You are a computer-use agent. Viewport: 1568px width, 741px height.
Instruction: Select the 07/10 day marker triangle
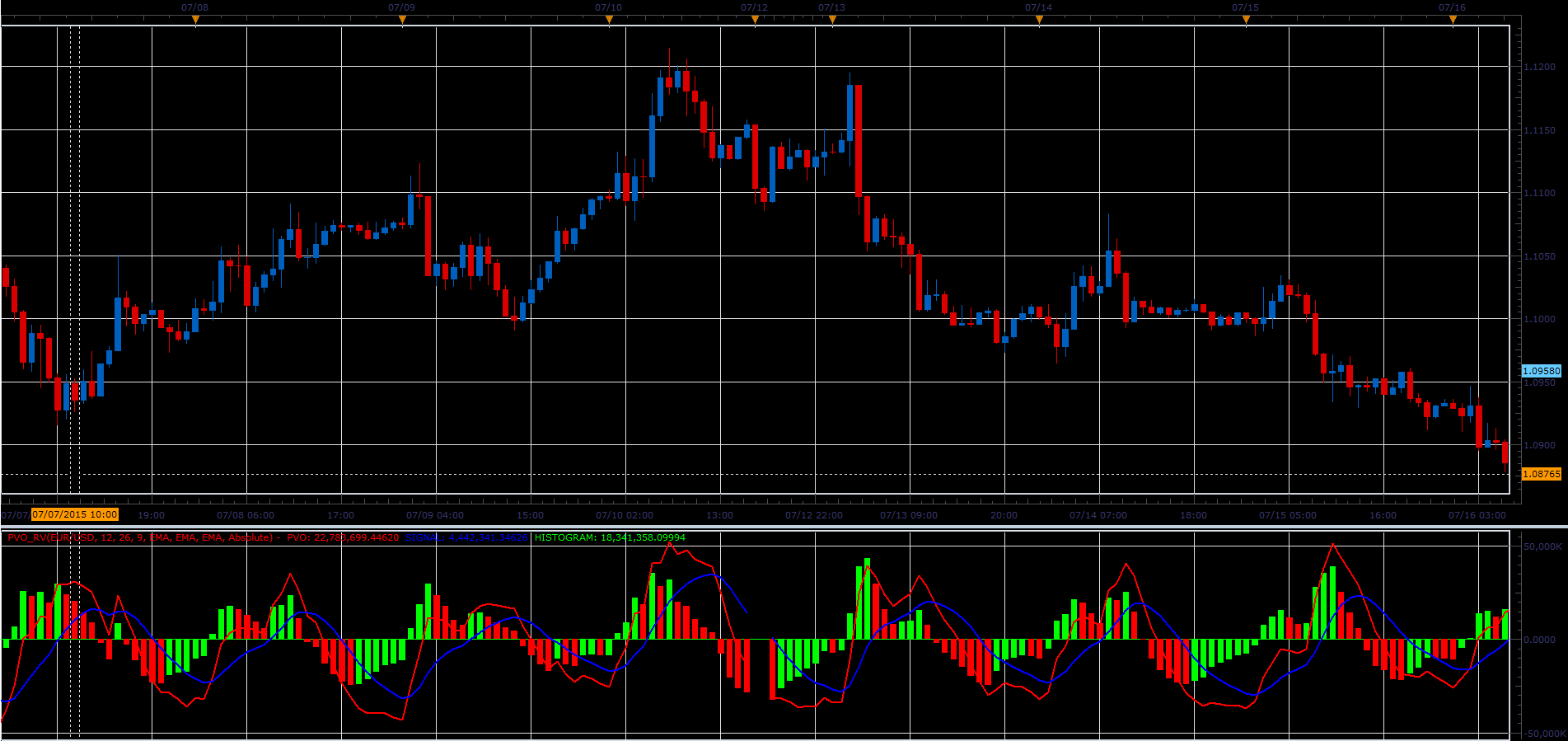click(609, 21)
